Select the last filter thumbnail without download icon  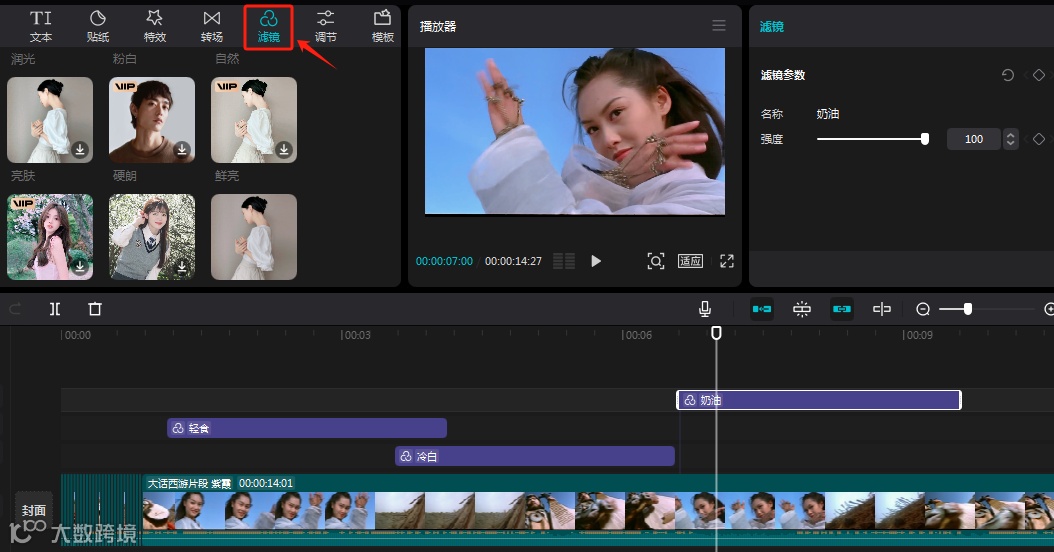tap(254, 237)
